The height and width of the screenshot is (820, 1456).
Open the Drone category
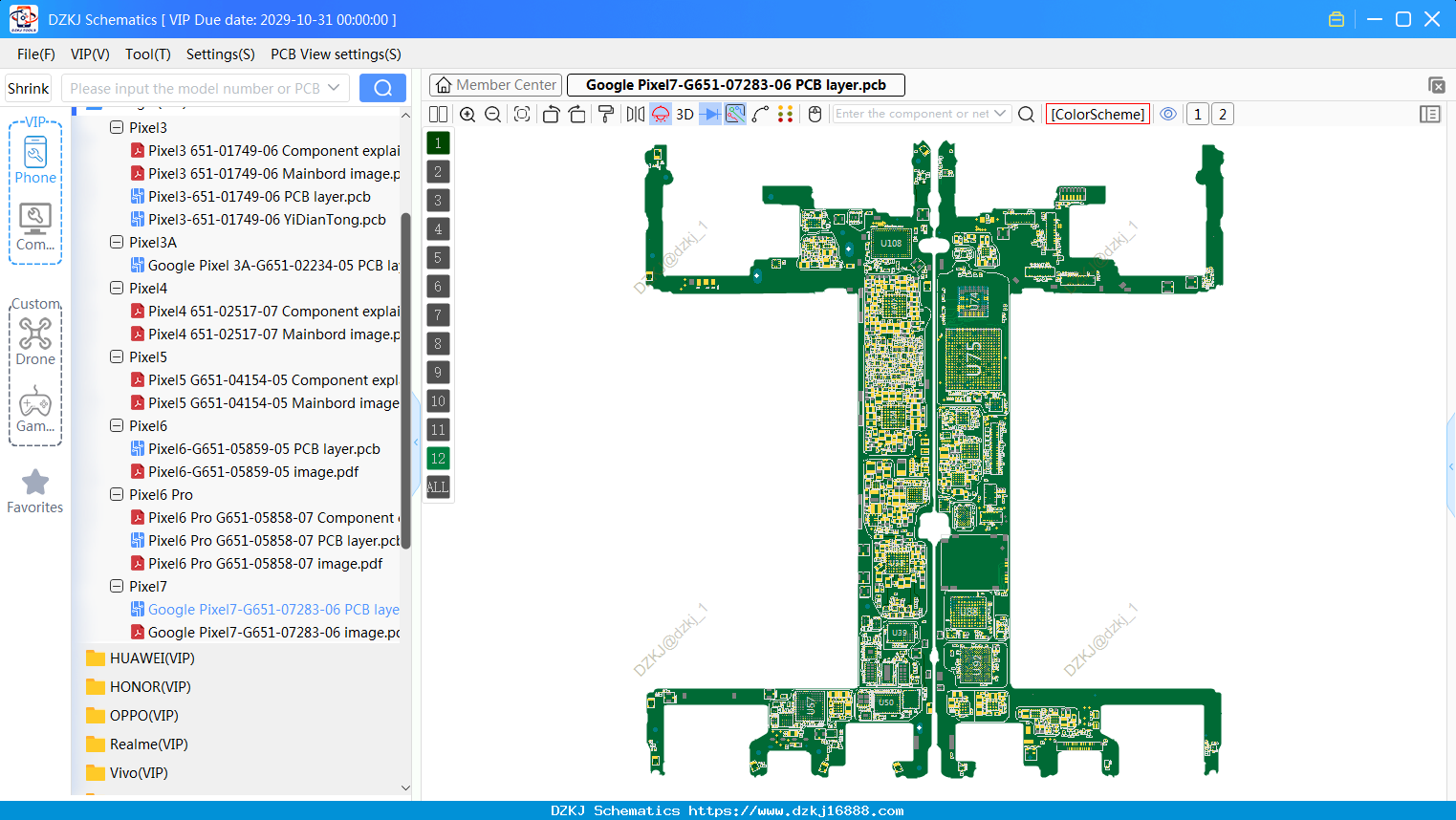[x=35, y=341]
